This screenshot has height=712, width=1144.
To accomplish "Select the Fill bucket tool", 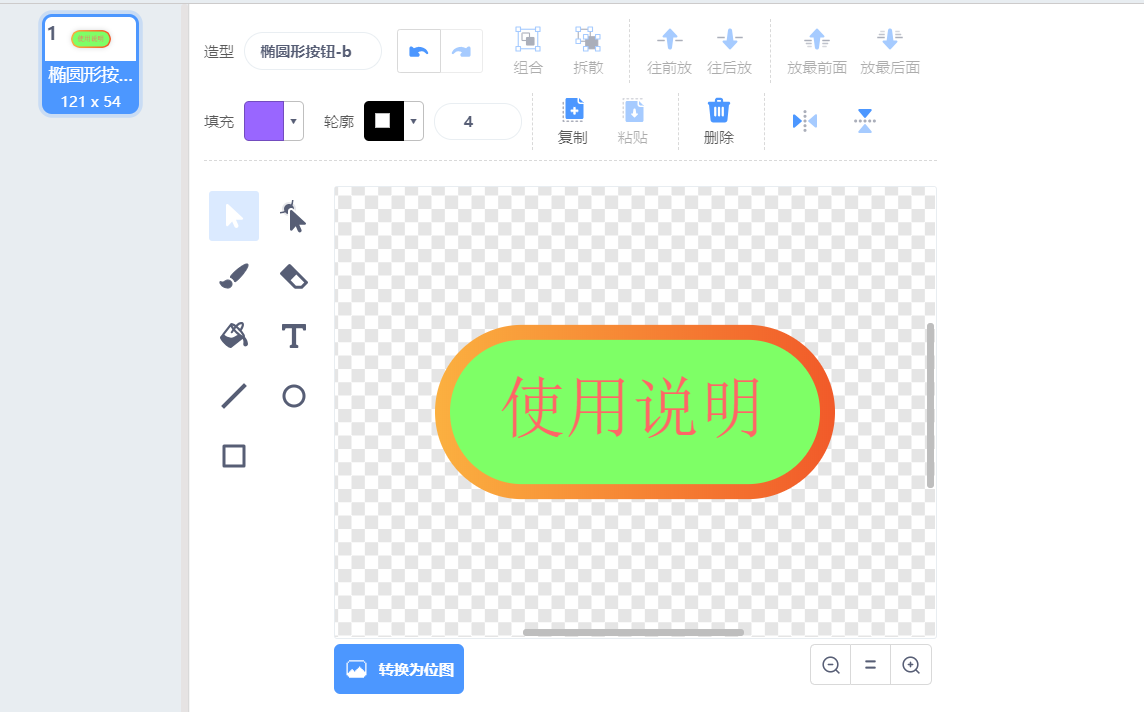I will point(234,336).
